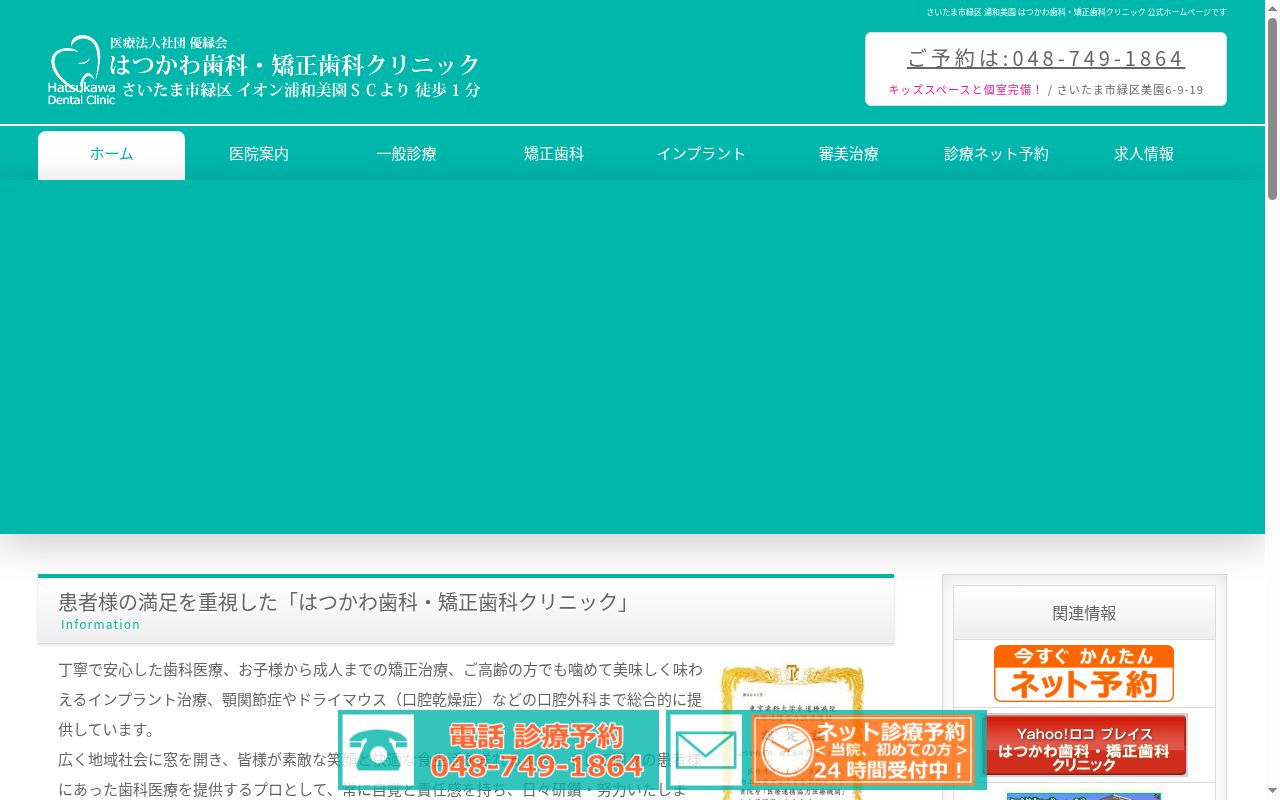Click the 医療法人社団 優縁会 text in header
1280x800 pixels.
coord(169,43)
